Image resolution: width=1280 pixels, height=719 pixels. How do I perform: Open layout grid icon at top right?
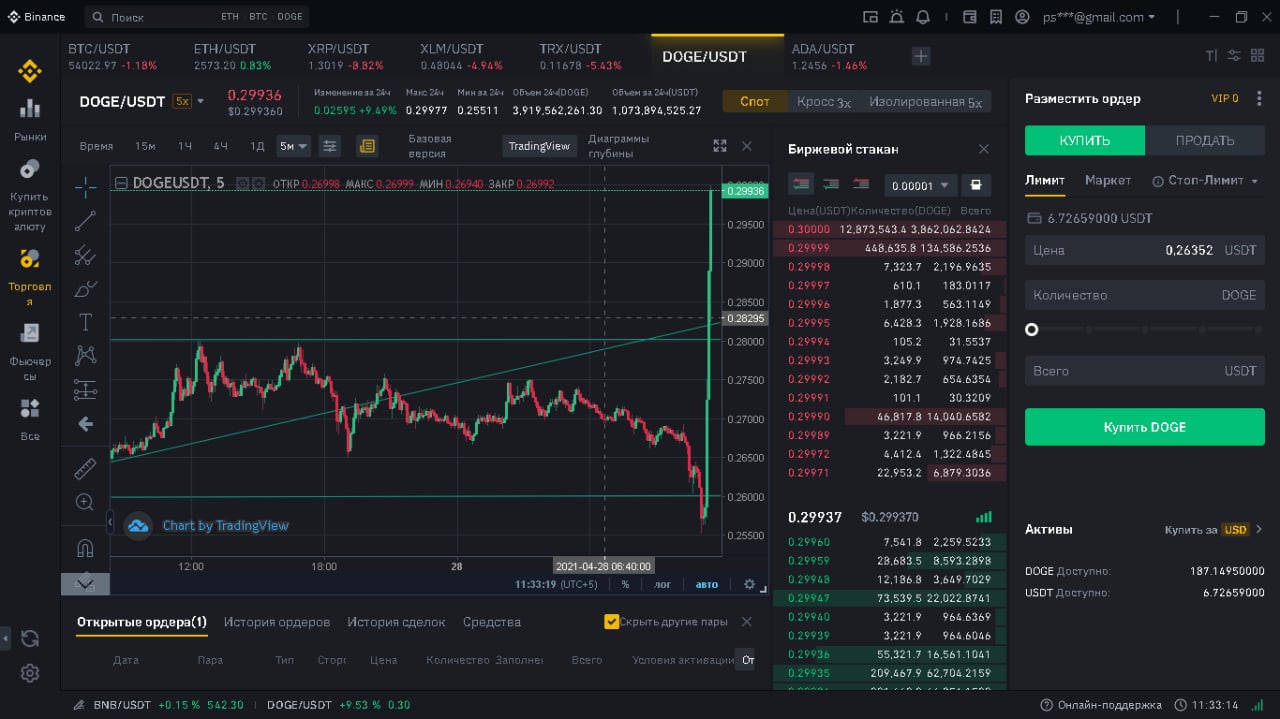point(1258,56)
